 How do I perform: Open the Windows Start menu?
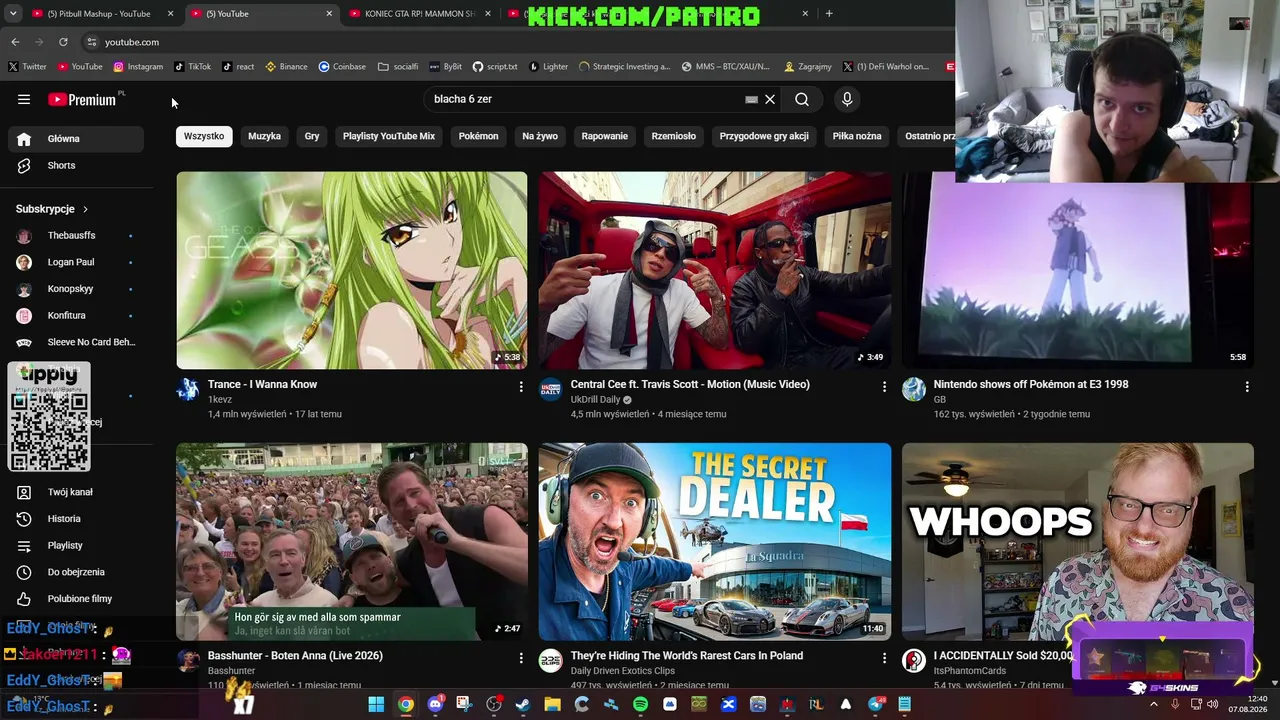[376, 705]
